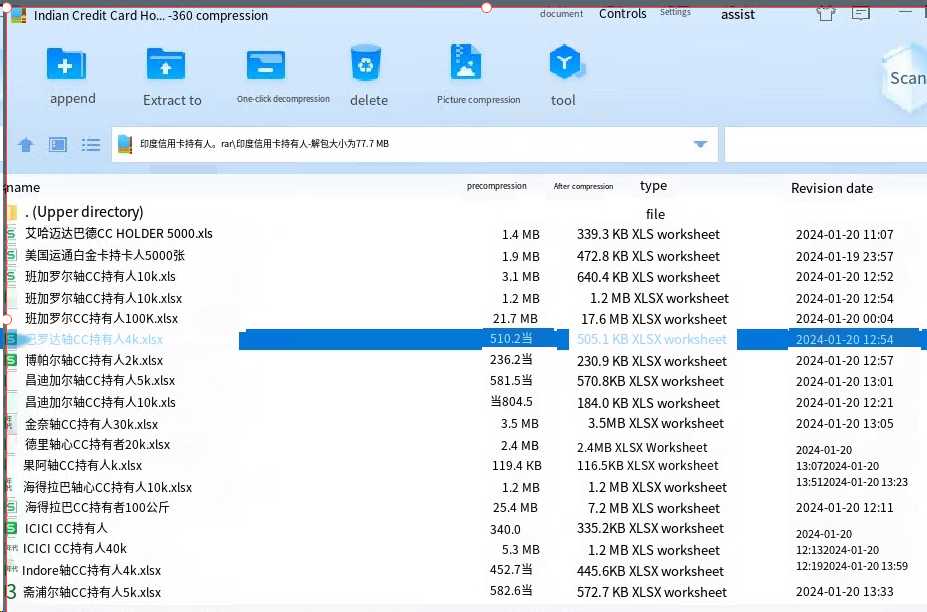The width and height of the screenshot is (927, 612).
Task: Select file 海得拉巴CC持有者100公斤
Action: point(97,507)
